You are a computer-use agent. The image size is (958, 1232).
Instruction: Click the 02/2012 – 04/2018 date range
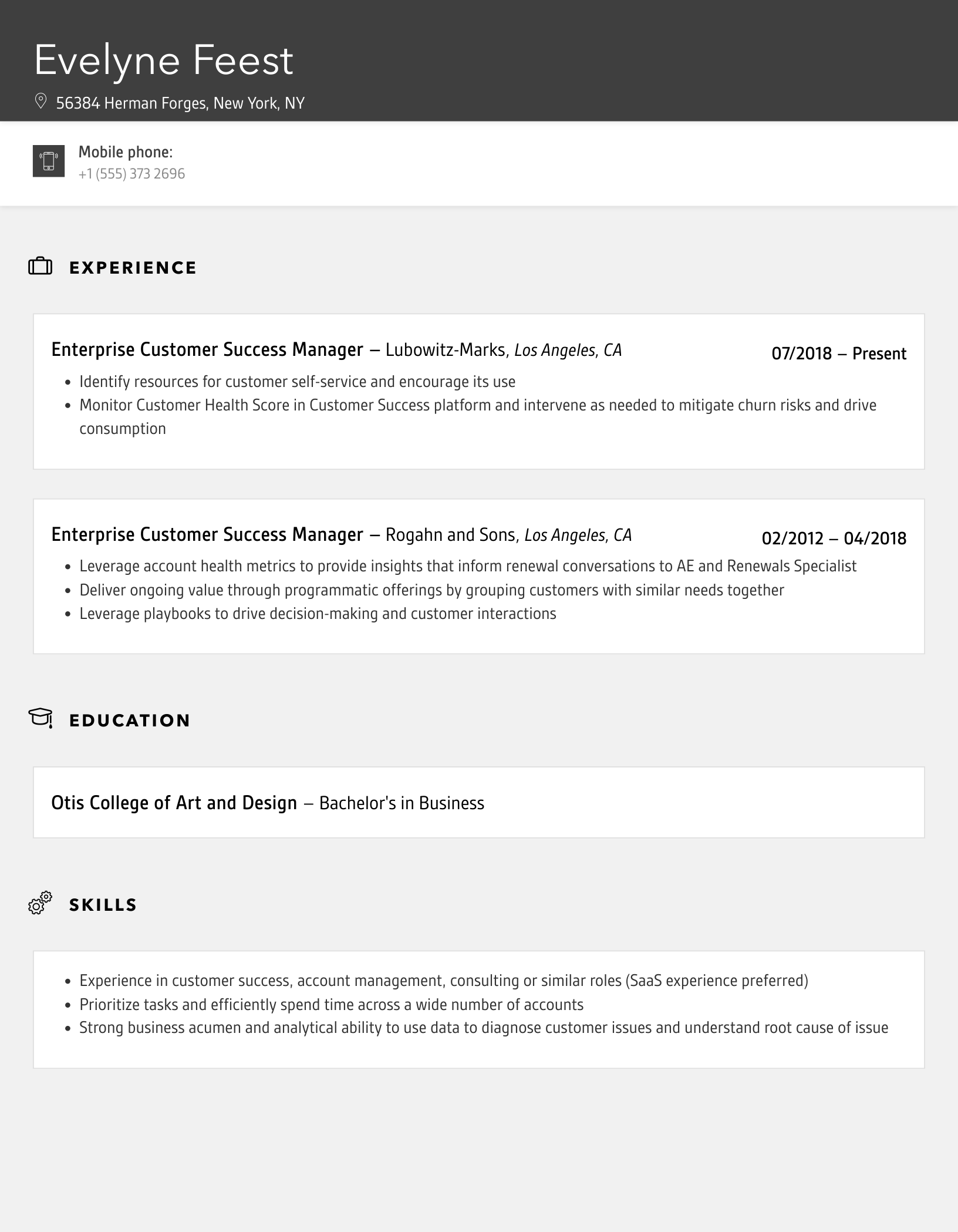tap(834, 538)
